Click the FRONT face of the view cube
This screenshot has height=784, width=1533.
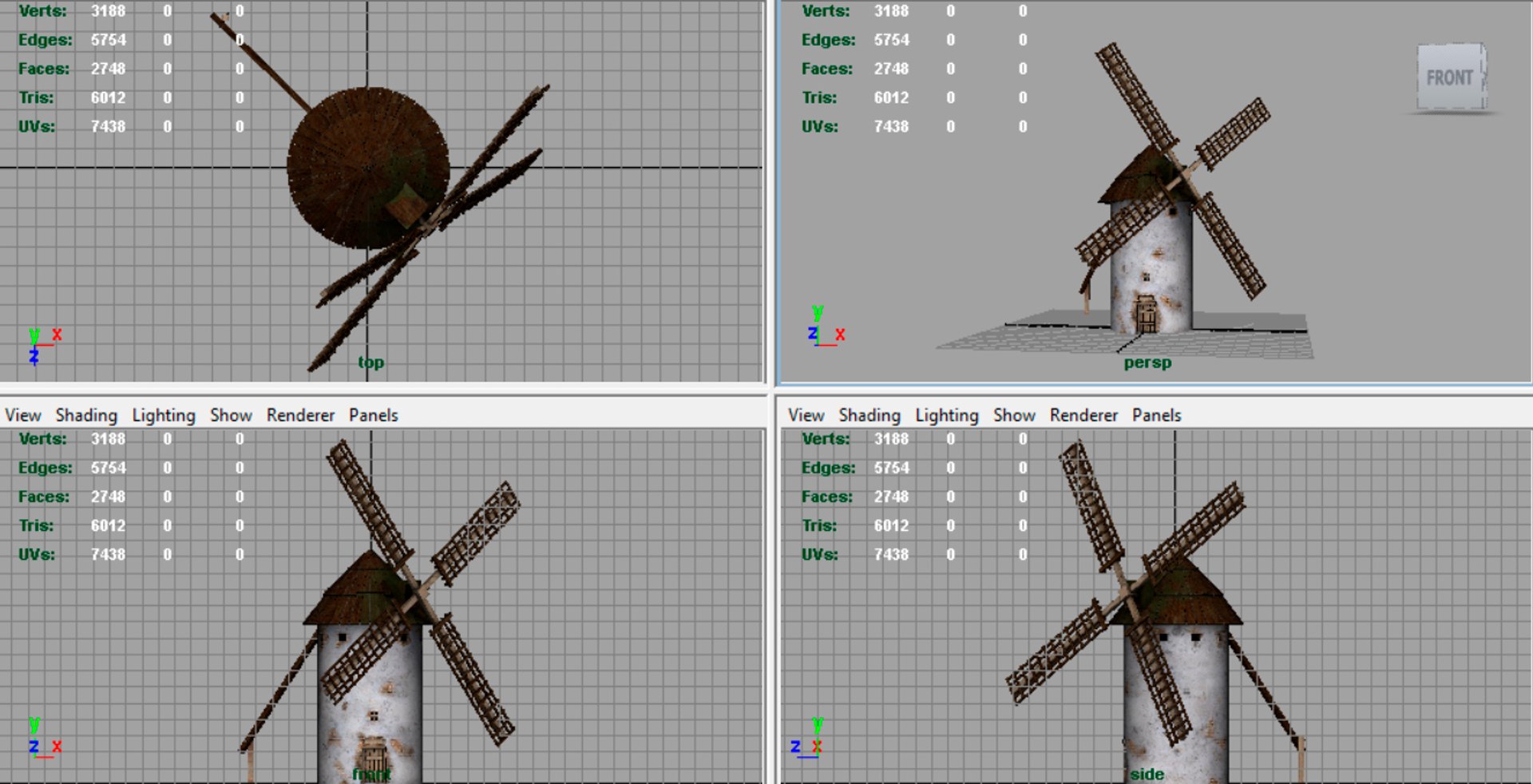pyautogui.click(x=1450, y=77)
